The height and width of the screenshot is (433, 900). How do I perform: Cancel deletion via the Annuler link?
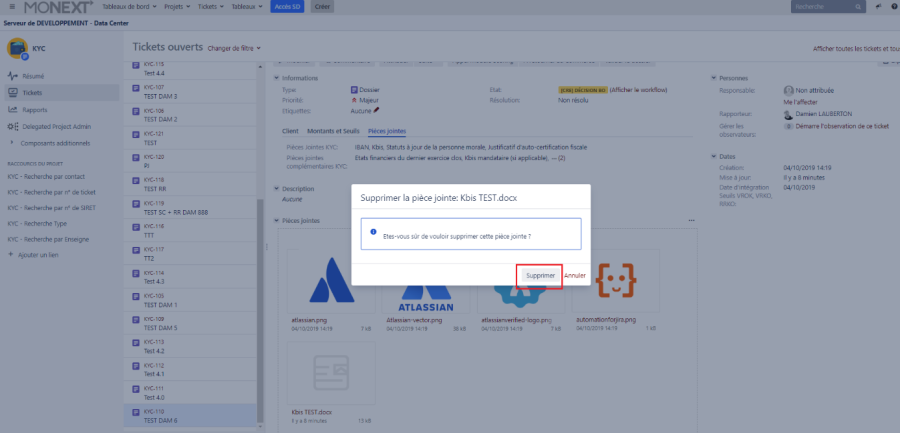pyautogui.click(x=574, y=275)
